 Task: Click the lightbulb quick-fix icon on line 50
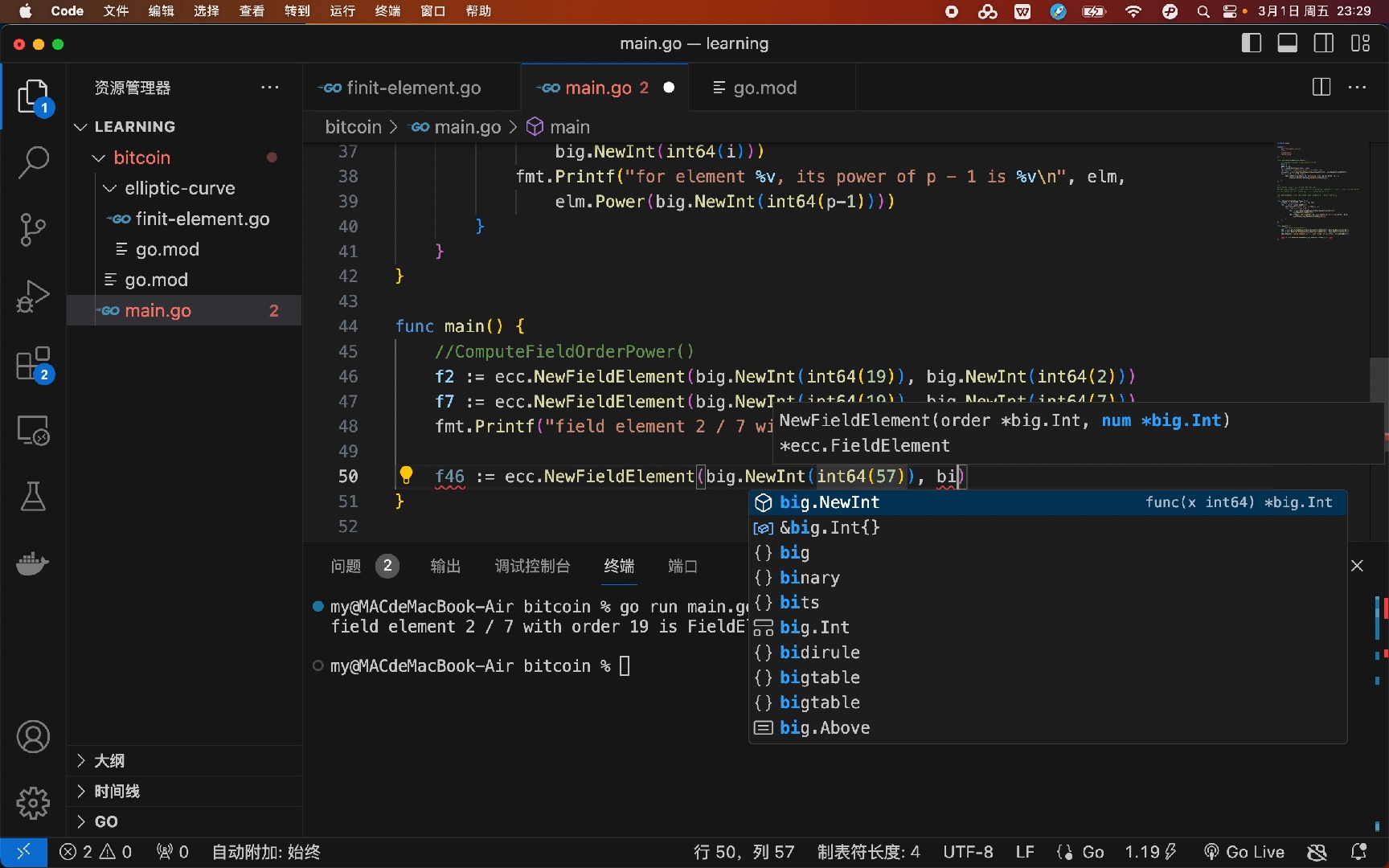pyautogui.click(x=407, y=475)
